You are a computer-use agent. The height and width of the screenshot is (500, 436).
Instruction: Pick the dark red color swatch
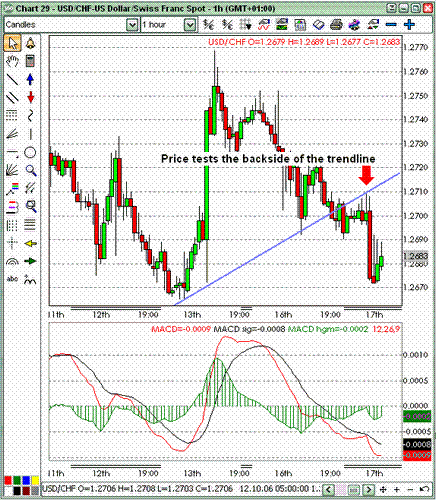pyautogui.click(x=26, y=491)
